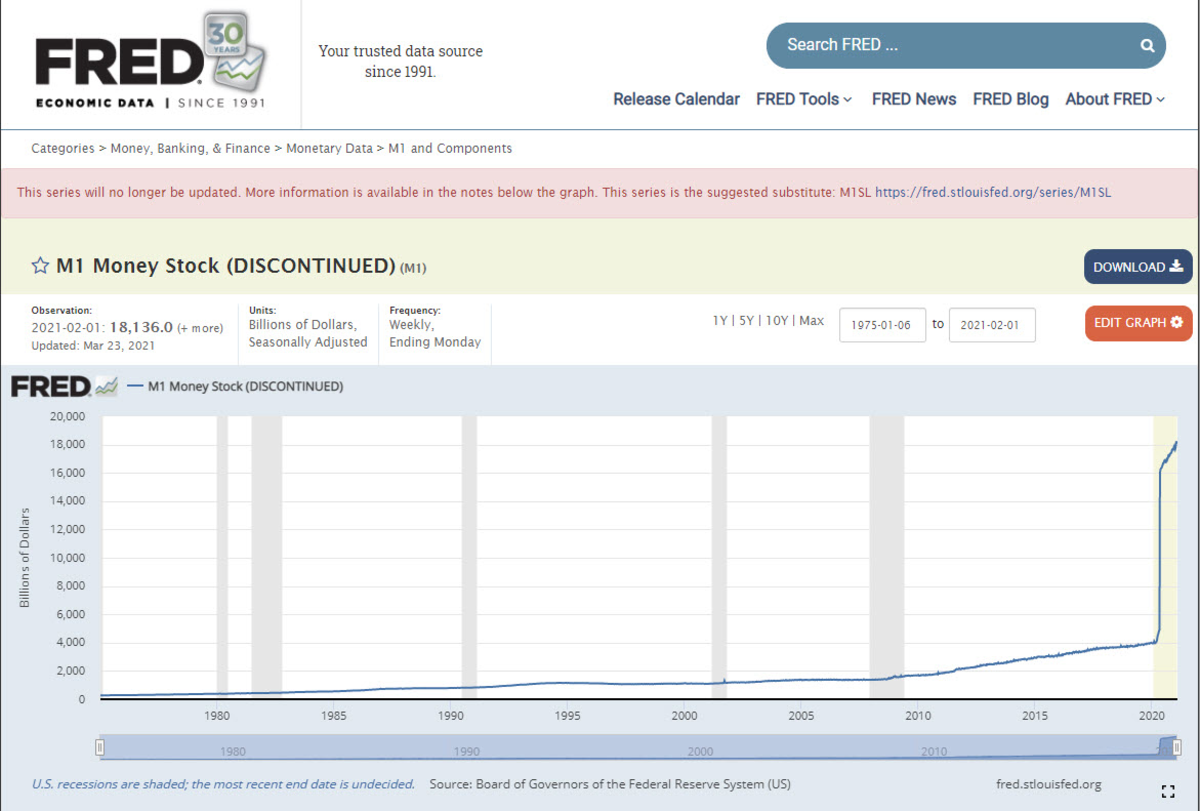This screenshot has width=1200, height=811.
Task: Click the Board of Governors source text
Action: click(610, 784)
